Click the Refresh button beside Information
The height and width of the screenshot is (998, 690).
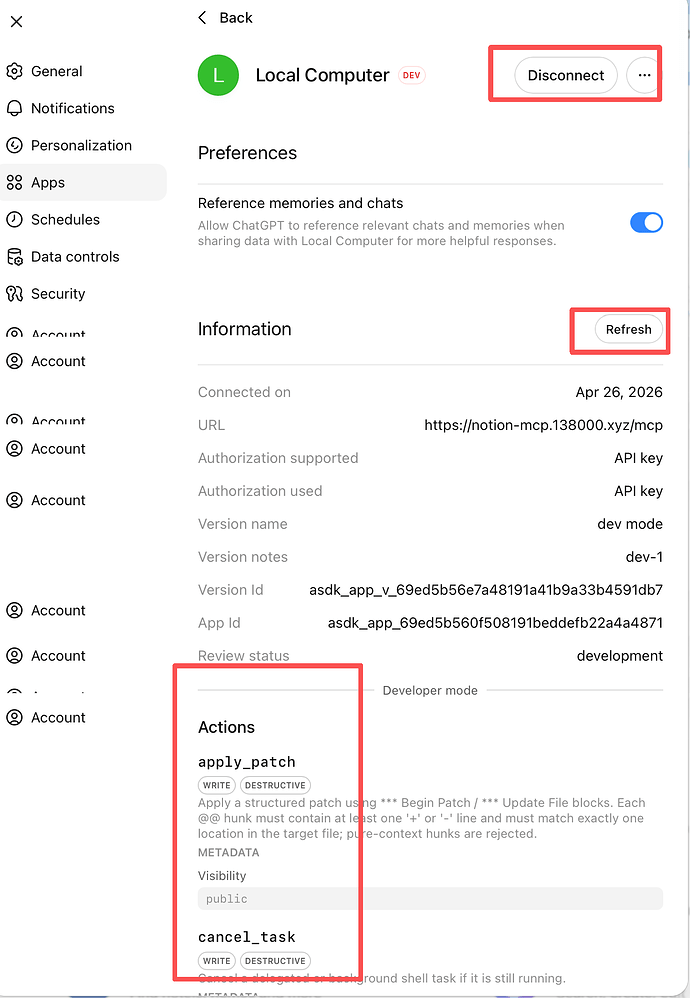point(628,329)
